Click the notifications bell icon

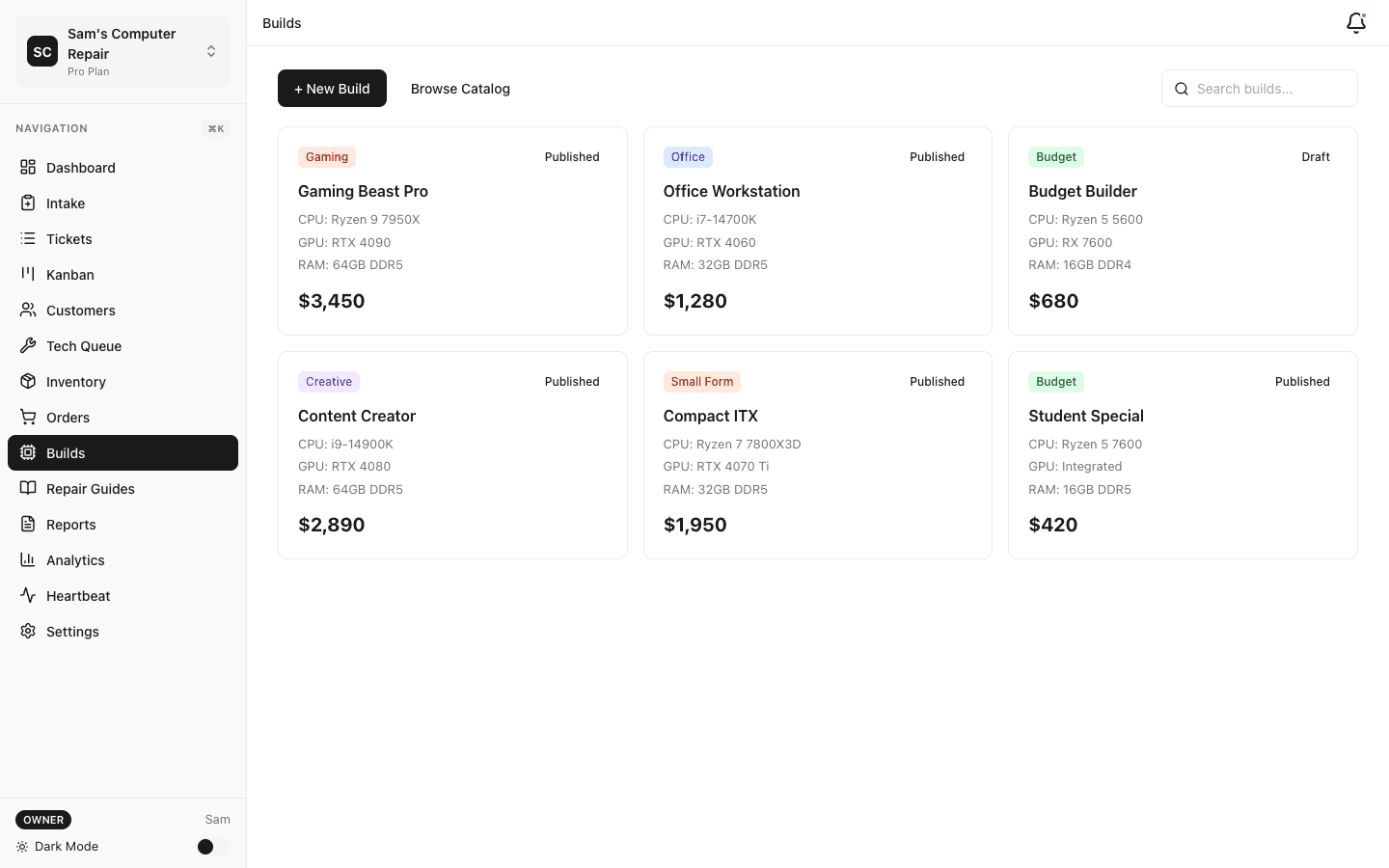pyautogui.click(x=1356, y=22)
